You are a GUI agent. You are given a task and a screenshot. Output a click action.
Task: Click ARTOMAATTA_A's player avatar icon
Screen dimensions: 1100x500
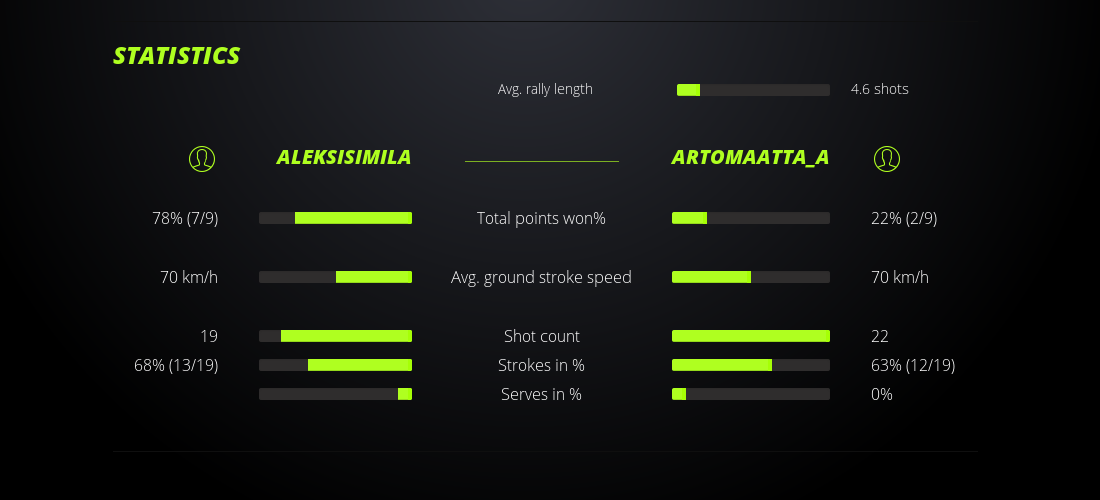[887, 158]
